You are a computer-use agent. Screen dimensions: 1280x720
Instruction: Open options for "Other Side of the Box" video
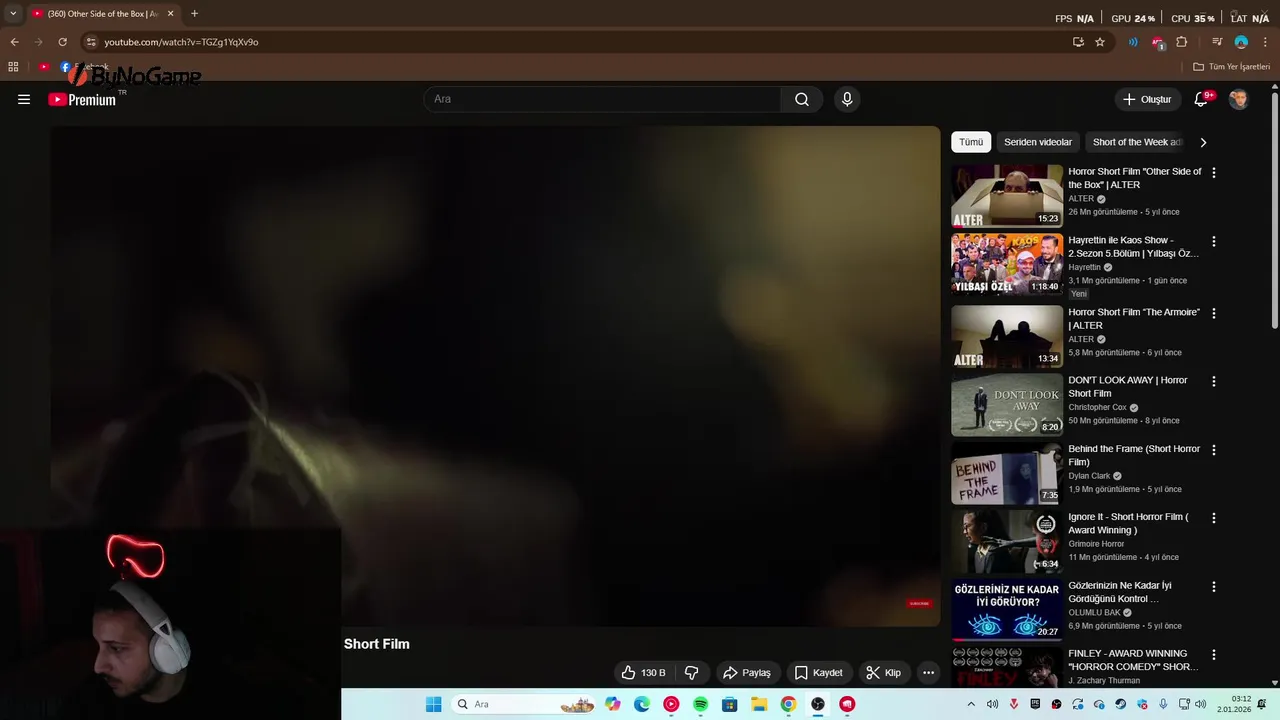coord(1214,173)
